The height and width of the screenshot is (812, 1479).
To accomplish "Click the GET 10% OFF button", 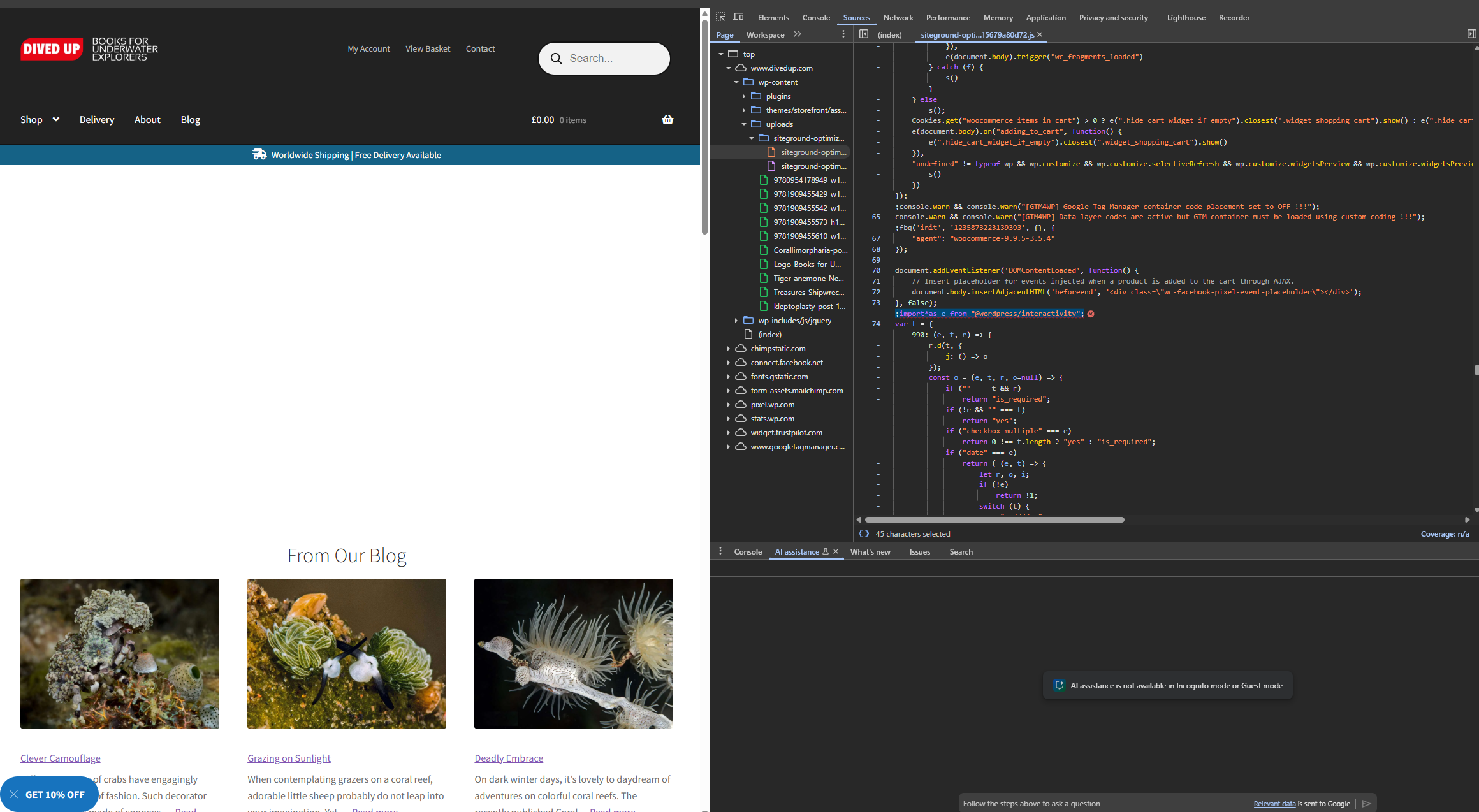I will 55,795.
